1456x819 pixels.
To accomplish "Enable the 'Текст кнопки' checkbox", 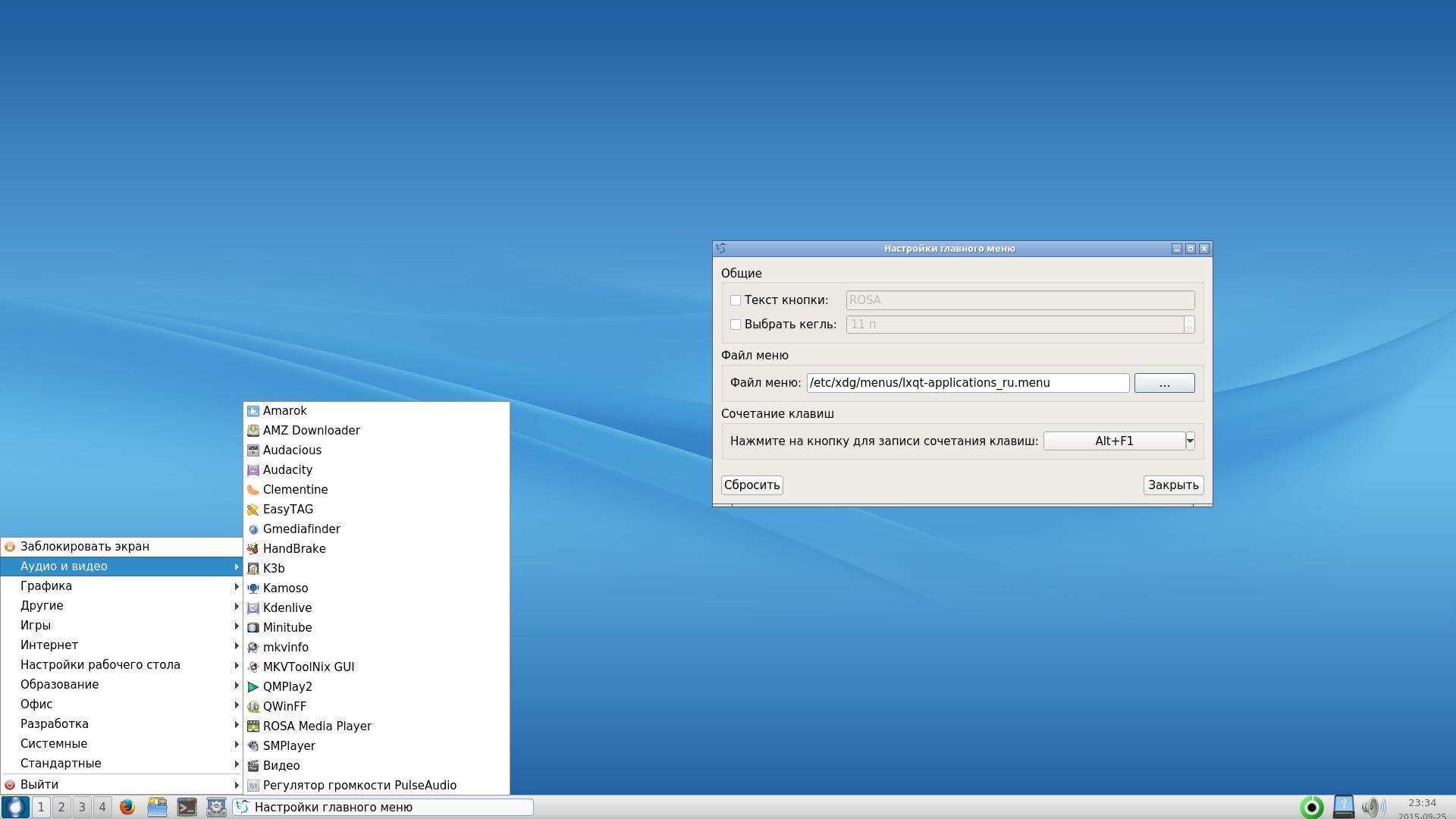I will point(736,300).
